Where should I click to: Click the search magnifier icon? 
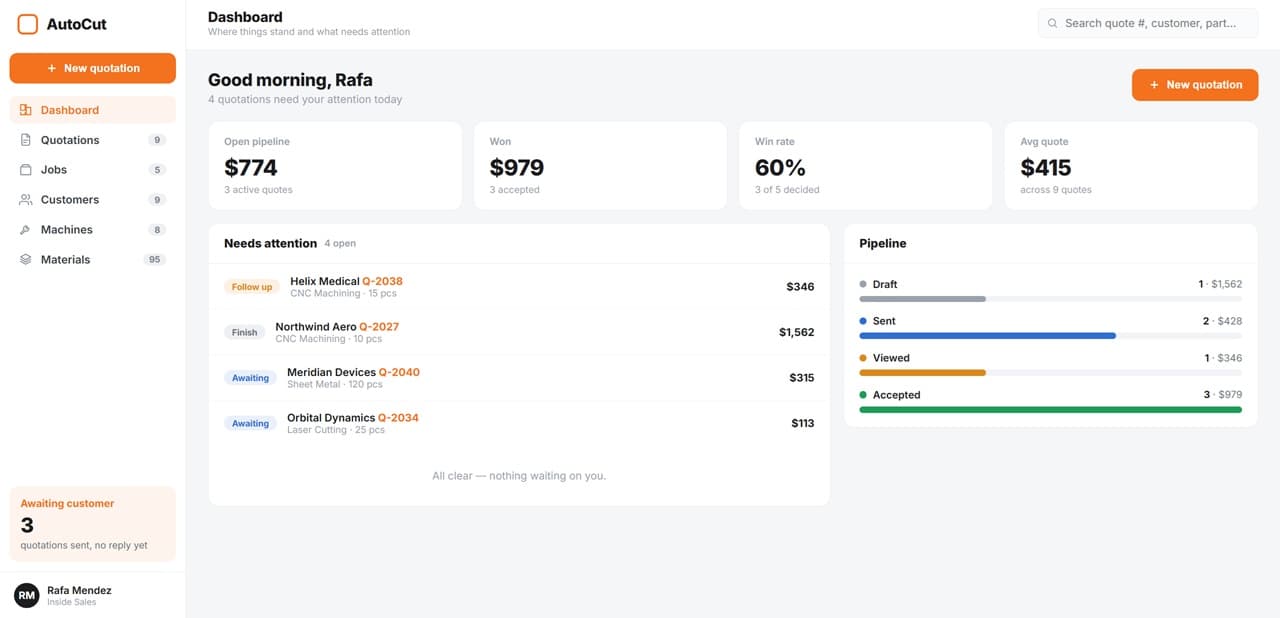pos(1052,23)
